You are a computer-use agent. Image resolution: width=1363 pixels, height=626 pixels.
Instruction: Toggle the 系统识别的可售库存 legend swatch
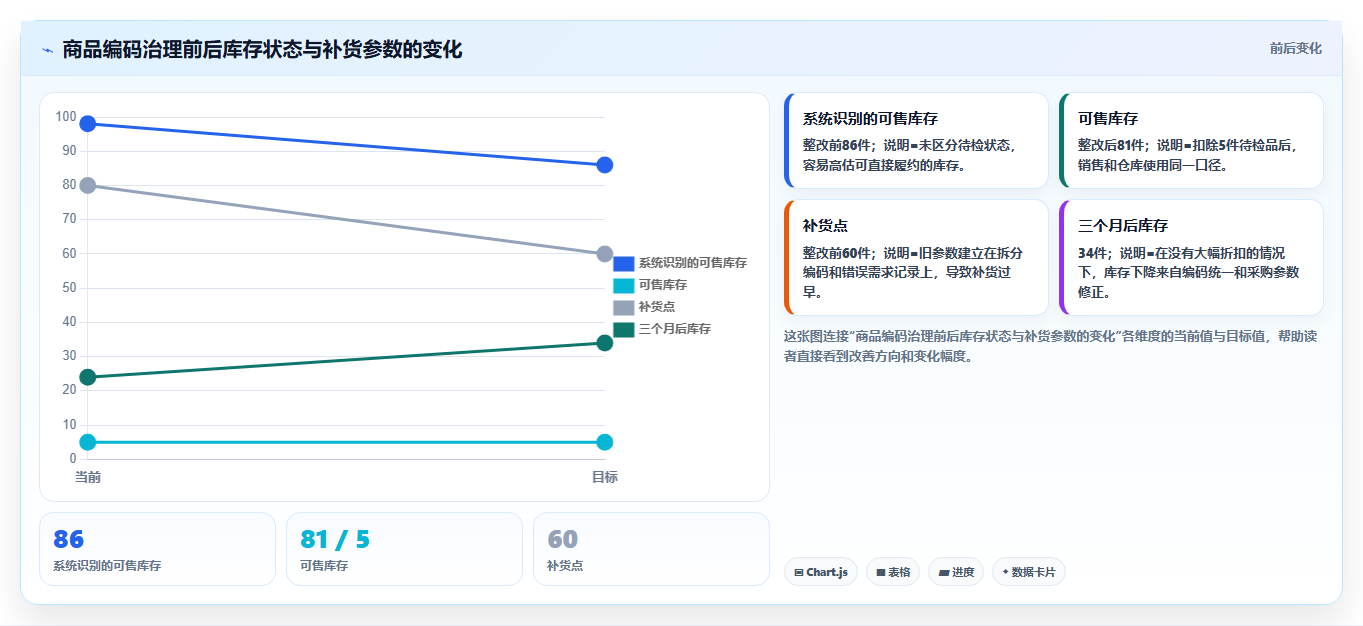(x=623, y=263)
